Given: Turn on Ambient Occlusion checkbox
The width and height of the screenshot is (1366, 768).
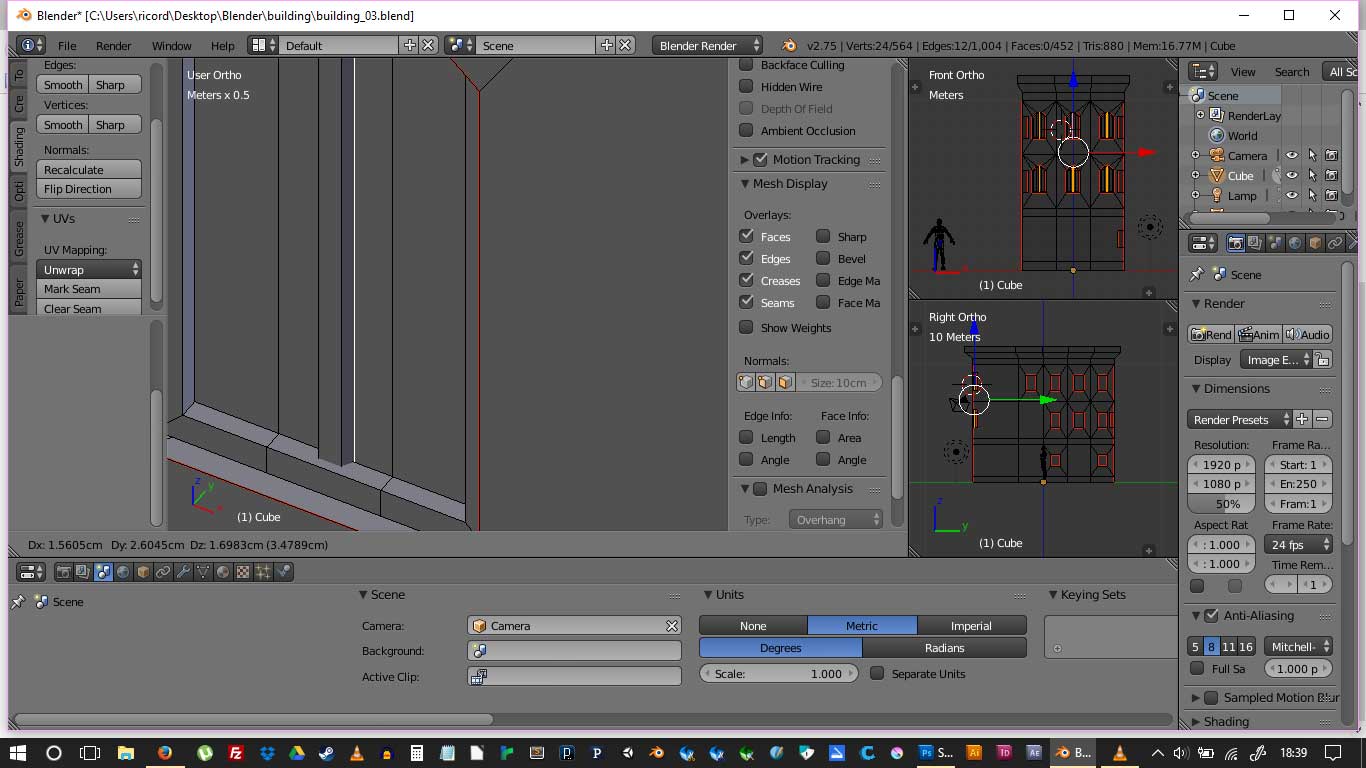Looking at the screenshot, I should (746, 131).
